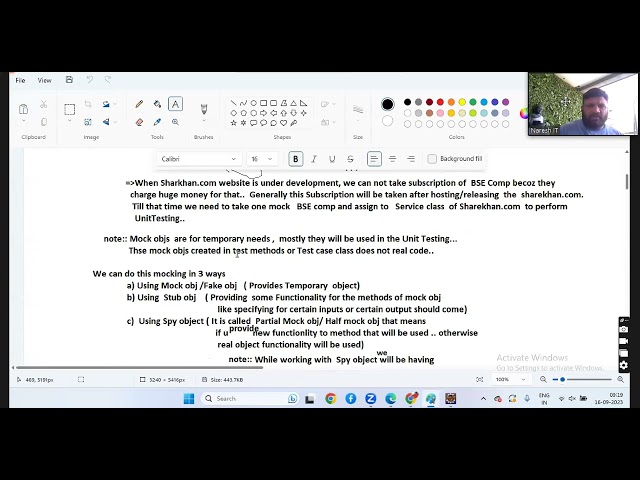
Task: Toggle Italic text formatting
Action: (x=314, y=159)
